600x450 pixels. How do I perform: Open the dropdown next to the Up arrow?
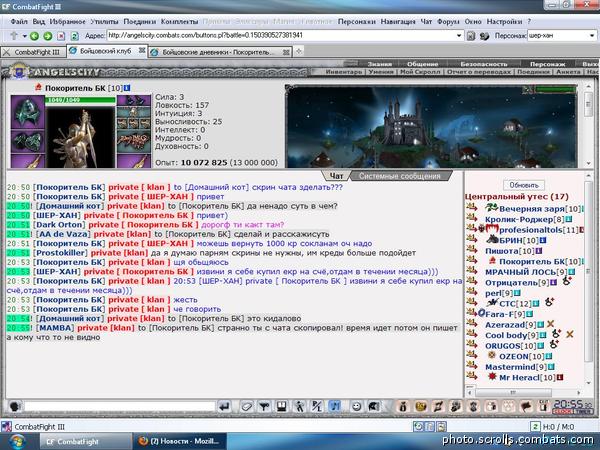click(x=24, y=36)
